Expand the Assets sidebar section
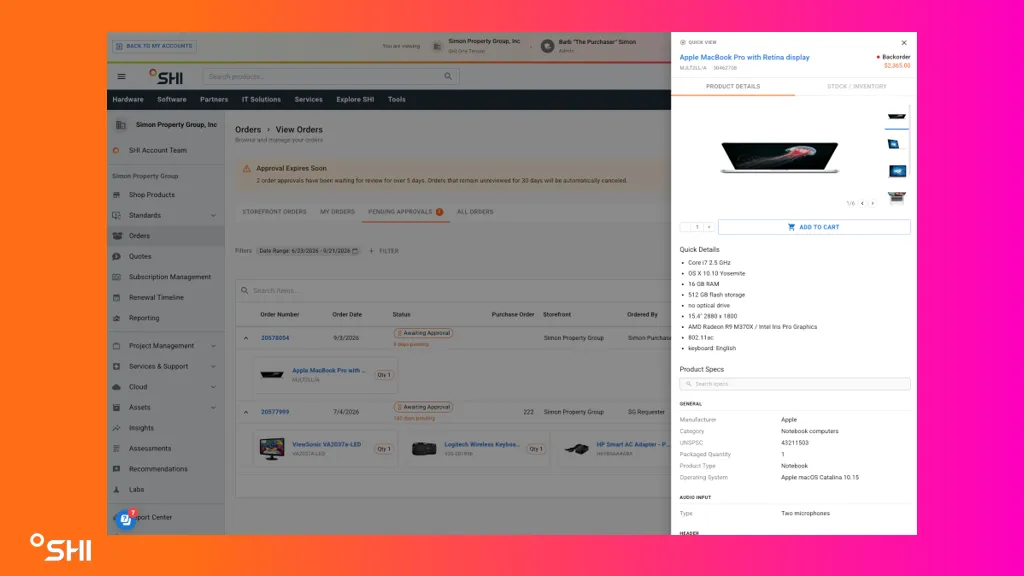 click(213, 408)
